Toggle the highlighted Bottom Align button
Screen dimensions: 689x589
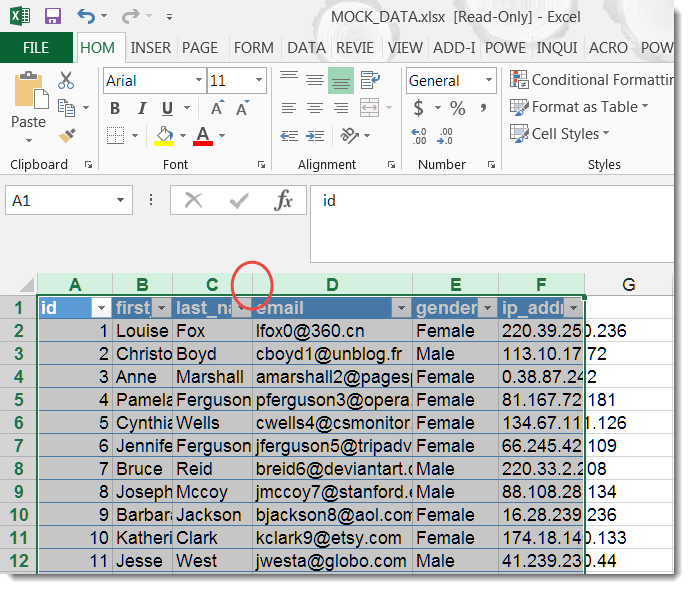point(341,80)
